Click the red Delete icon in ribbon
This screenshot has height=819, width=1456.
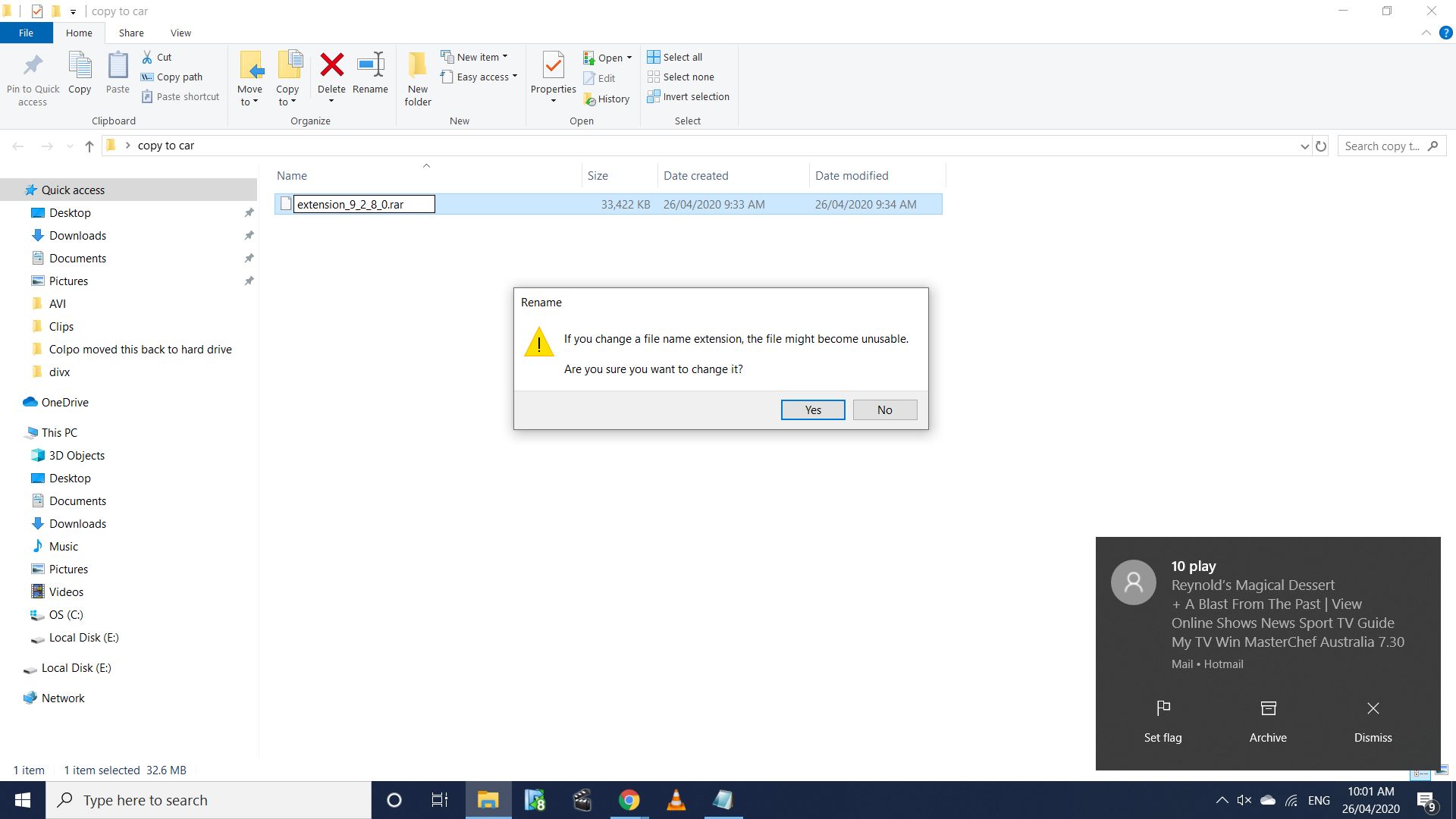(331, 65)
